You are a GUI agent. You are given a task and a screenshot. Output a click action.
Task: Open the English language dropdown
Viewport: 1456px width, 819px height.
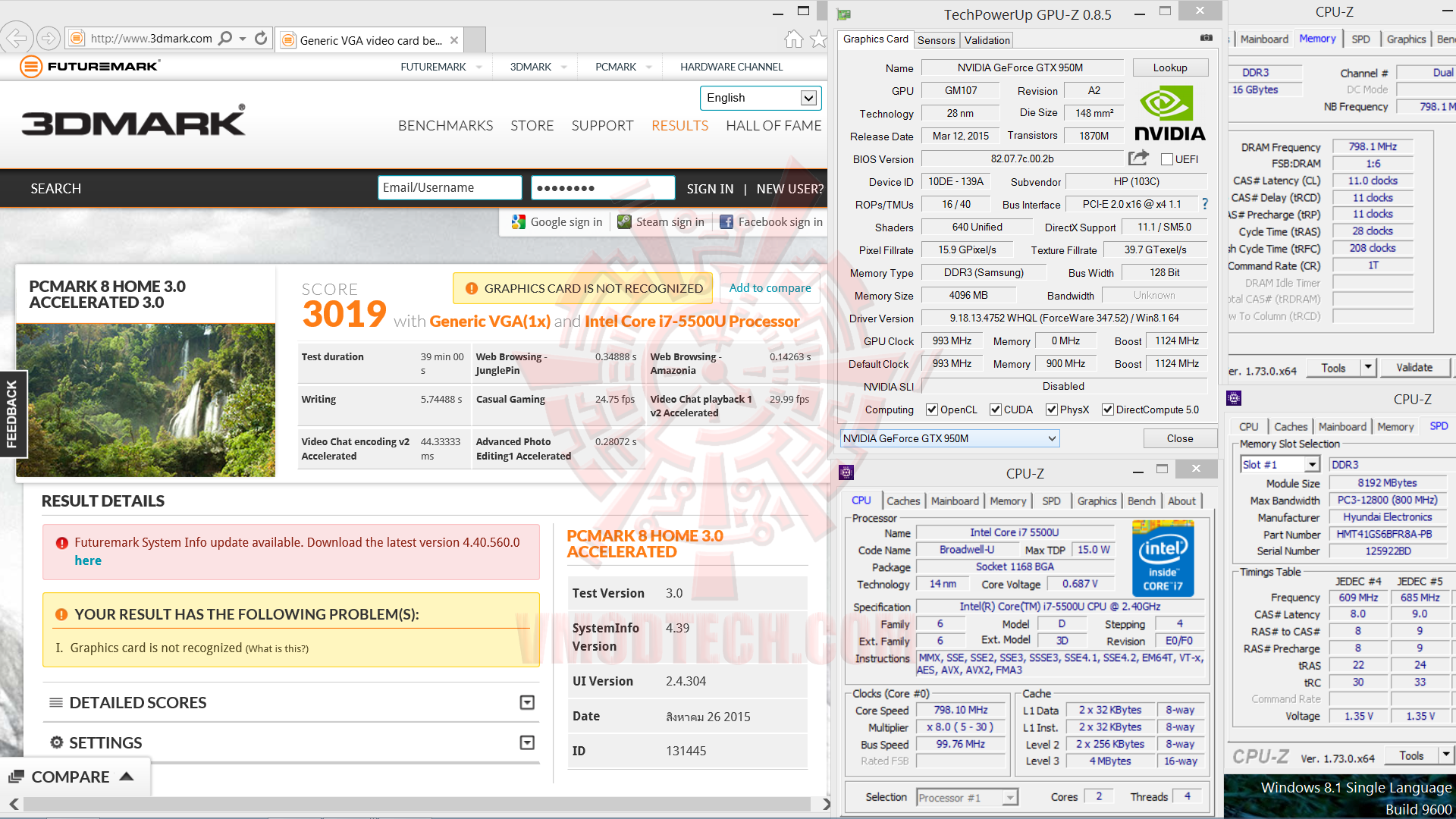761,98
